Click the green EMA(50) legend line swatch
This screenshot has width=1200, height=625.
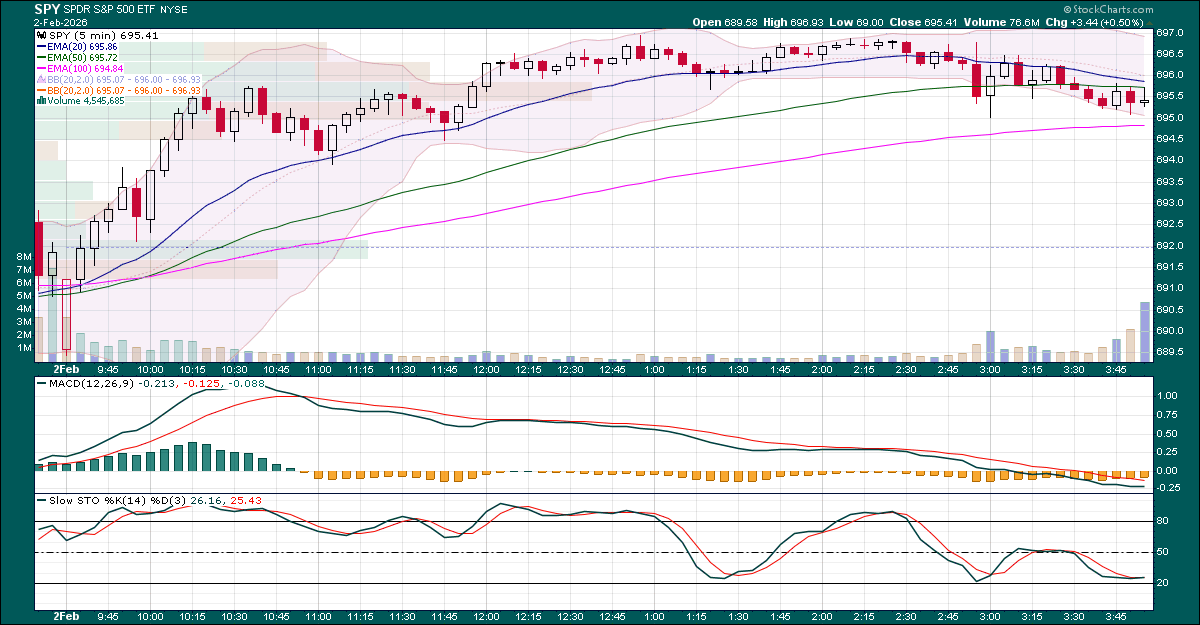coord(42,58)
